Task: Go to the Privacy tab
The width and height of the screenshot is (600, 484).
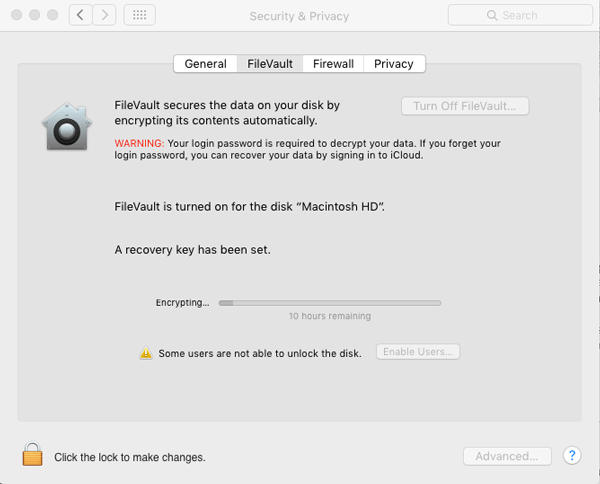Action: [x=394, y=64]
